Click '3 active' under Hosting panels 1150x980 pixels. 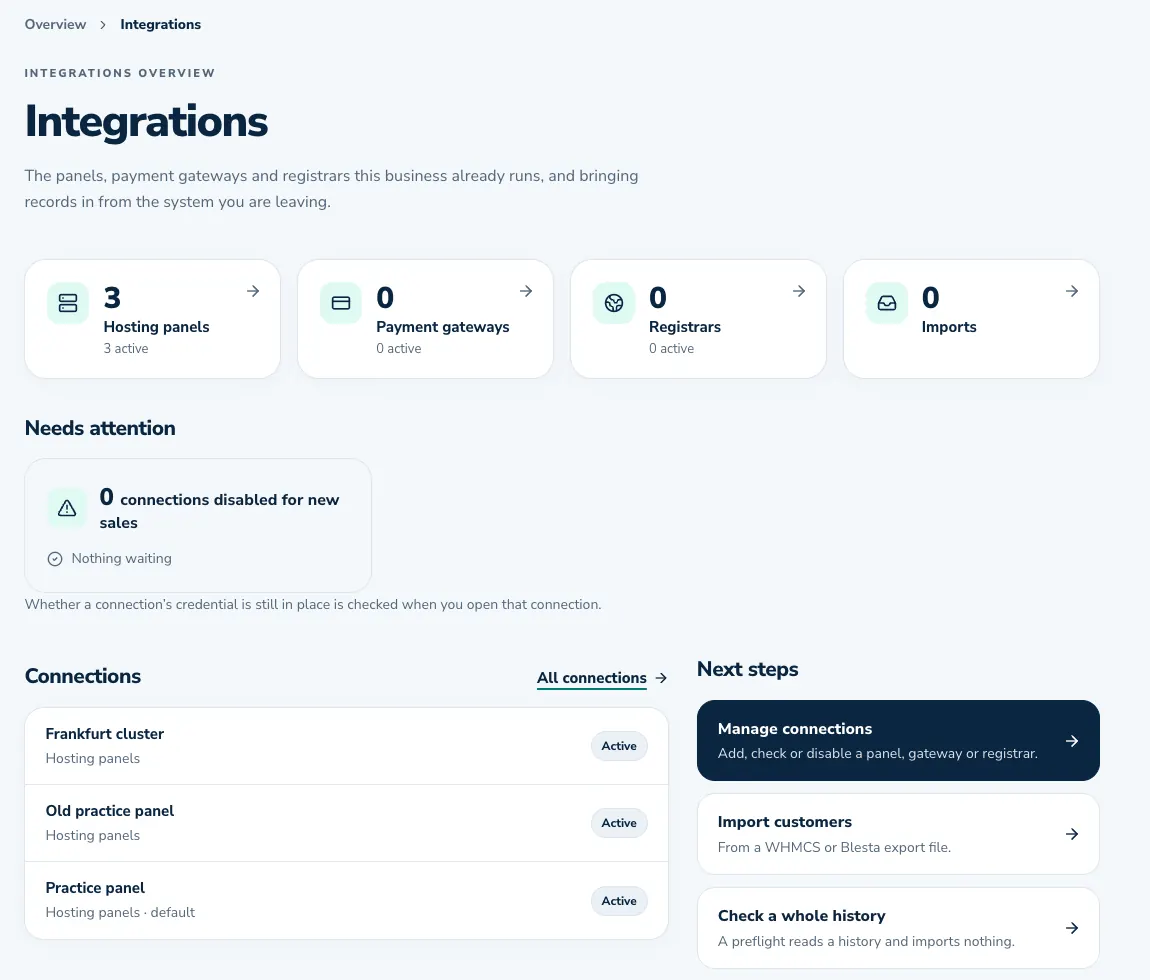point(126,348)
